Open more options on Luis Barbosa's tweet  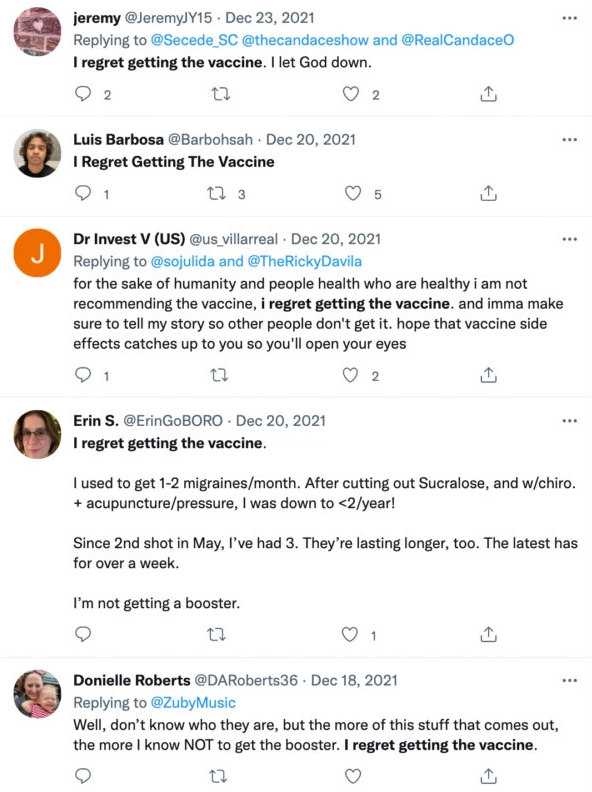click(569, 139)
